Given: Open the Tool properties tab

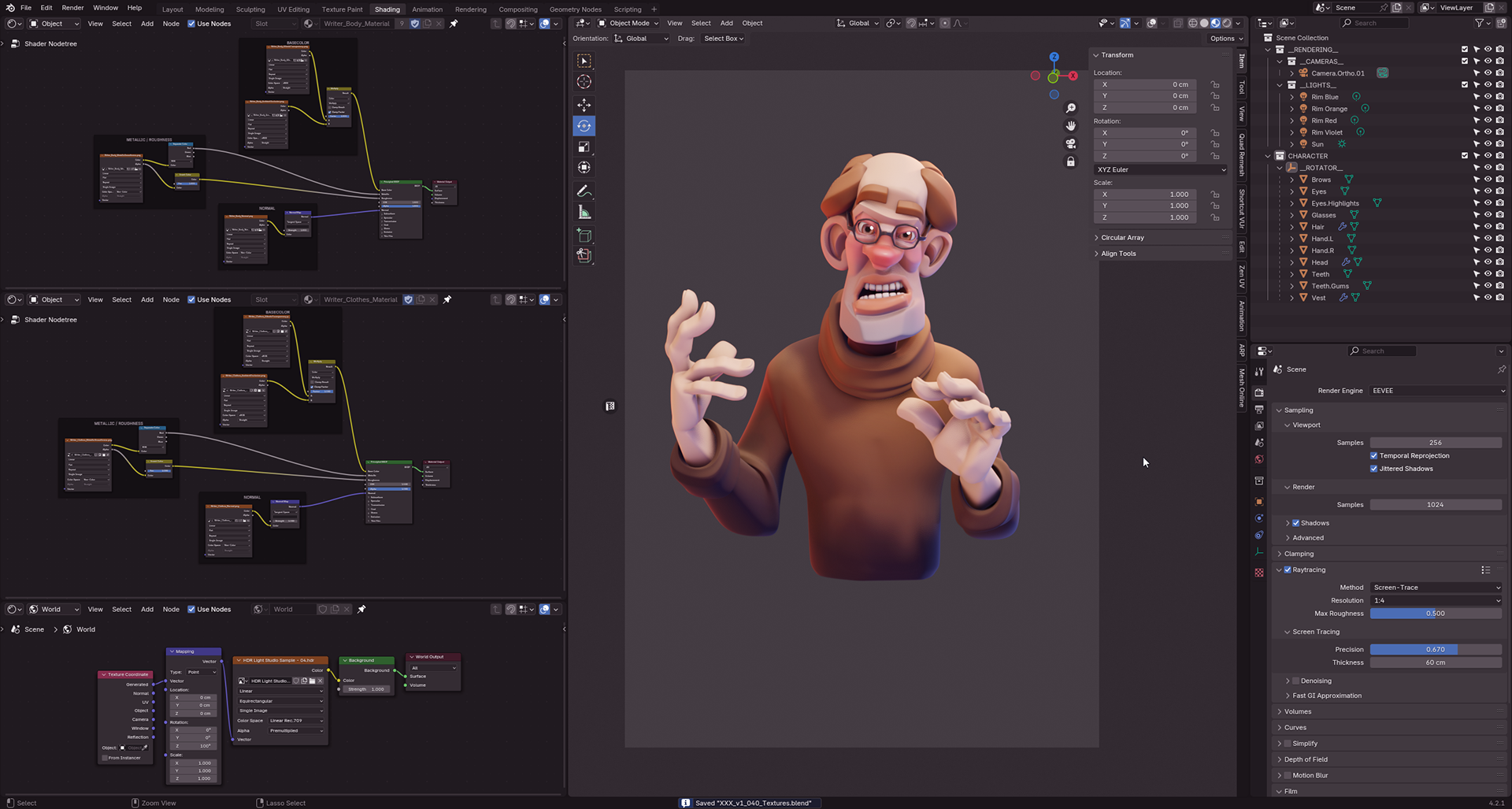Looking at the screenshot, I should 1258,372.
